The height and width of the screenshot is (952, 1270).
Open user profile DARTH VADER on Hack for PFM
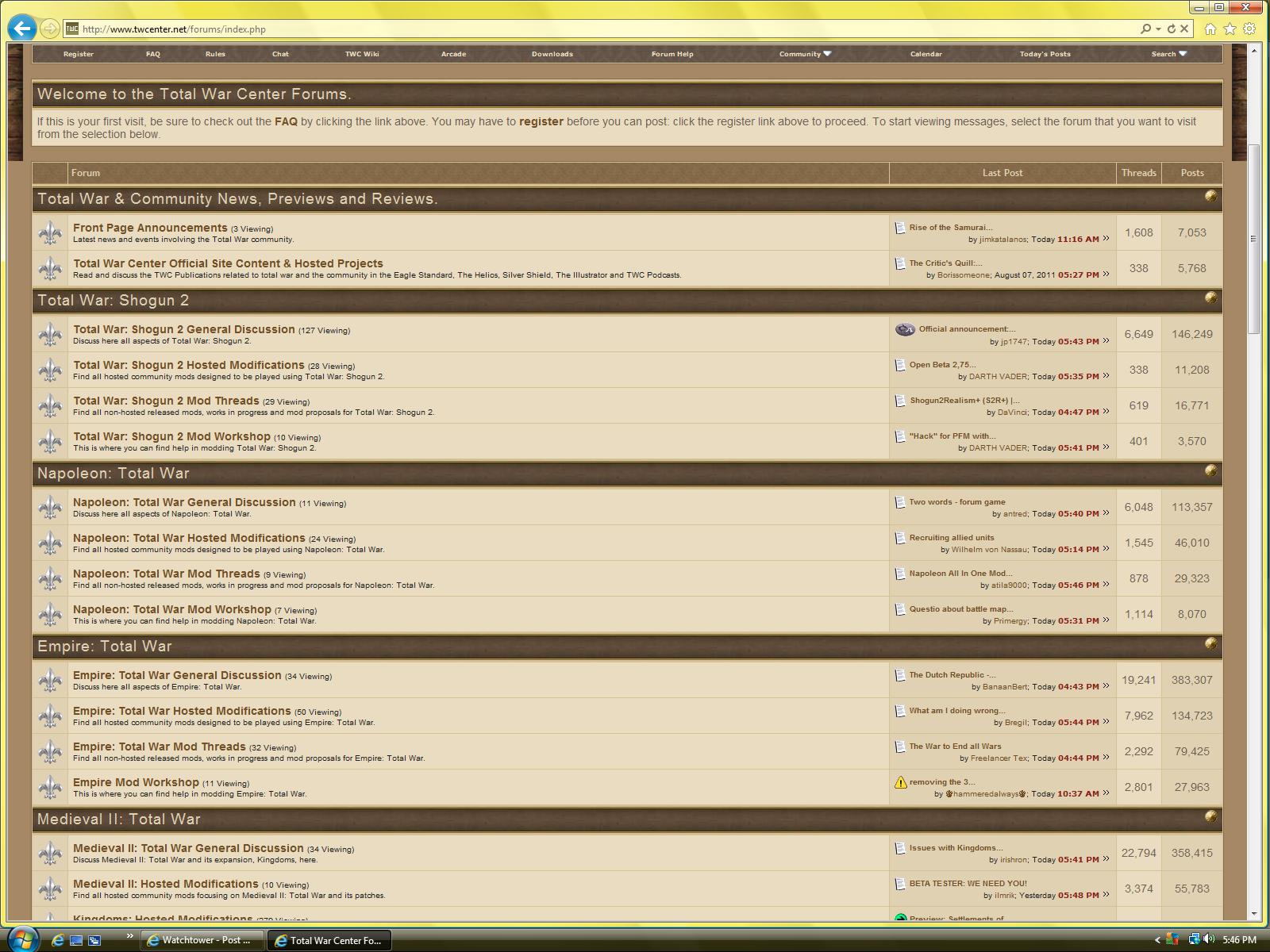(998, 447)
